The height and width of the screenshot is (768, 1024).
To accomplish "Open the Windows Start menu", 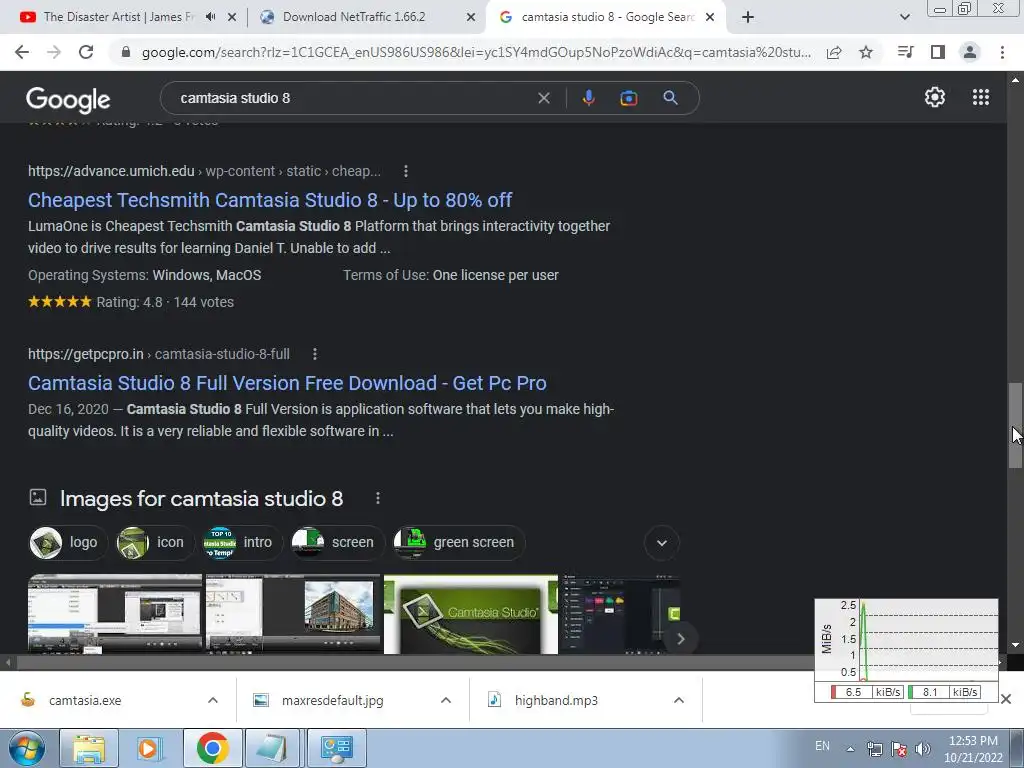I will click(27, 748).
